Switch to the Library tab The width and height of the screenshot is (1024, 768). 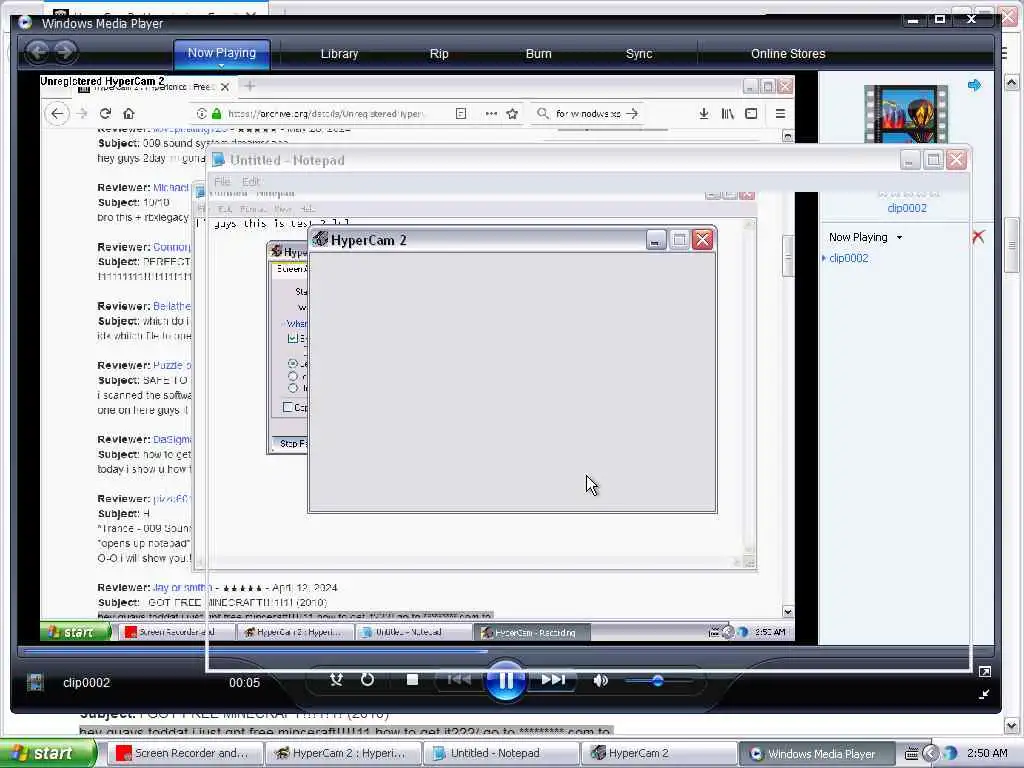(339, 54)
